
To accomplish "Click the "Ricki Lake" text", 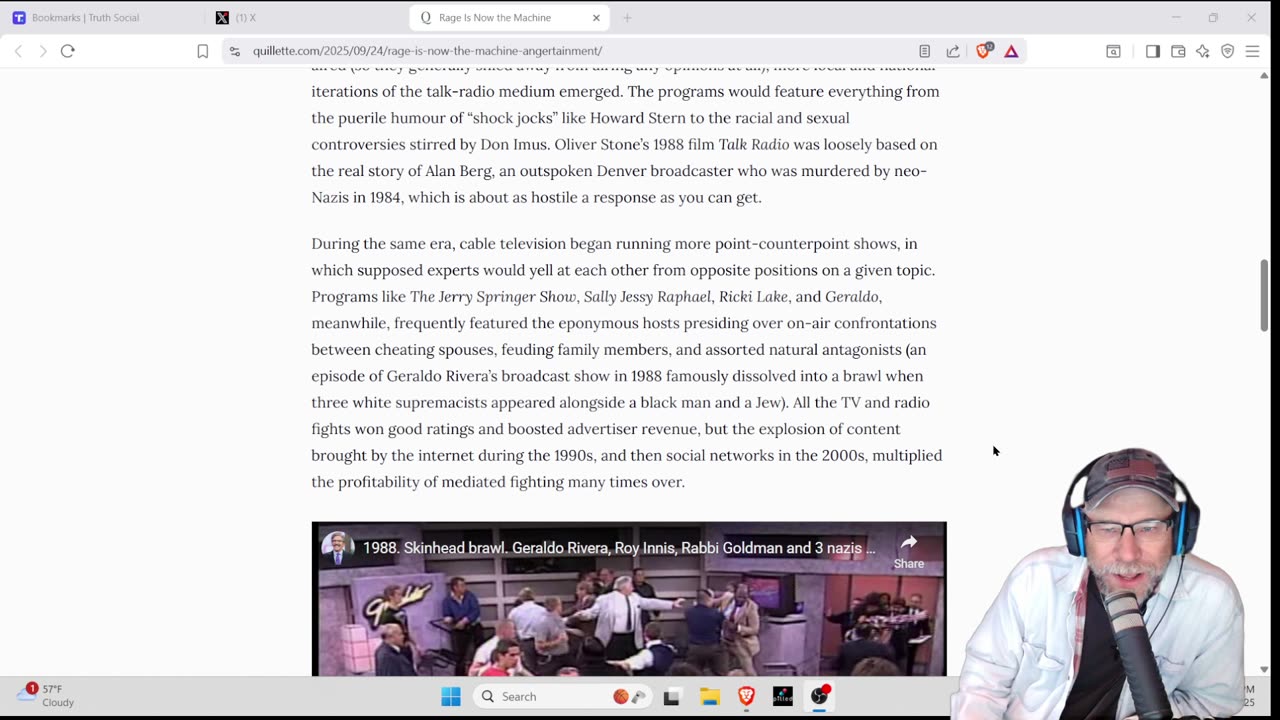I will [x=753, y=297].
